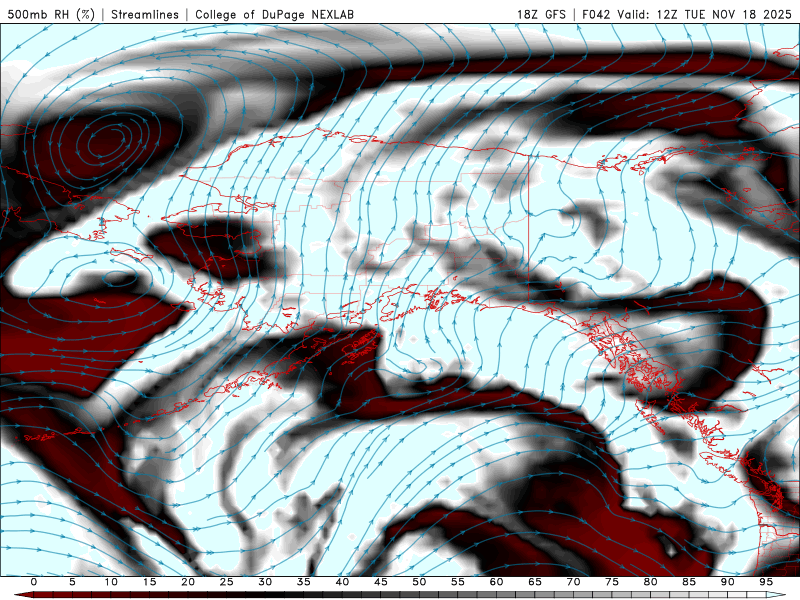
Task: Click the "0" color scale label
Action: point(34,582)
